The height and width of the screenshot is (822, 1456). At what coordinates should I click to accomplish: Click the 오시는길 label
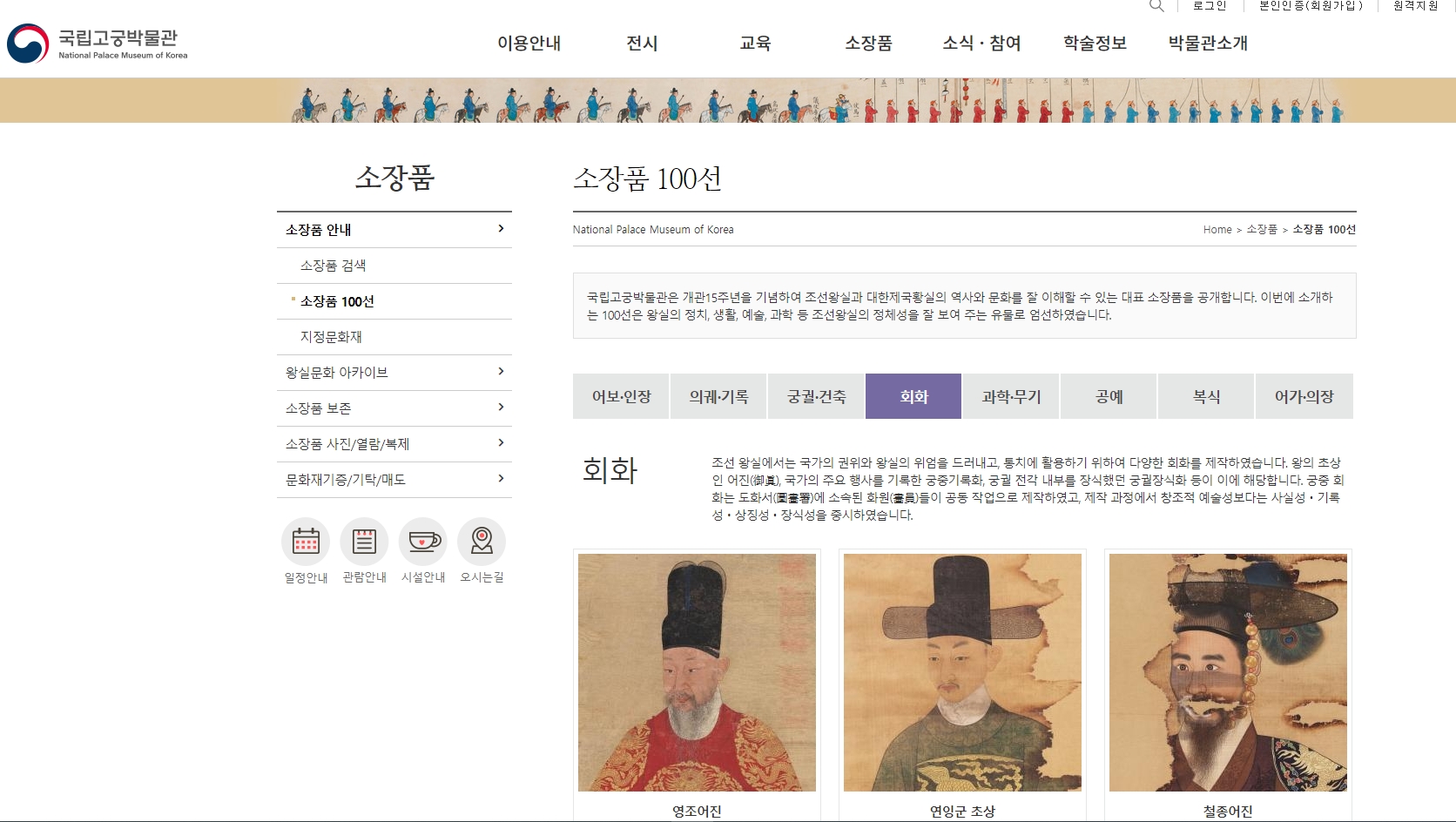482,577
